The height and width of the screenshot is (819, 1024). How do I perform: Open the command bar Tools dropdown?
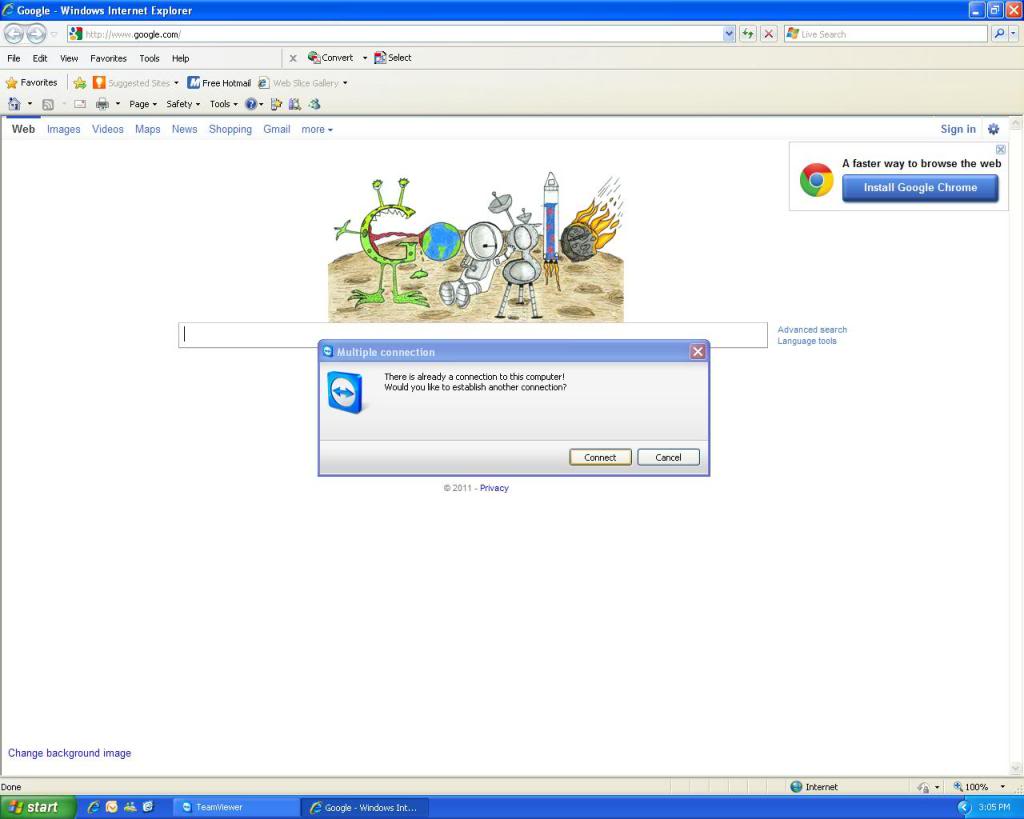pos(223,104)
